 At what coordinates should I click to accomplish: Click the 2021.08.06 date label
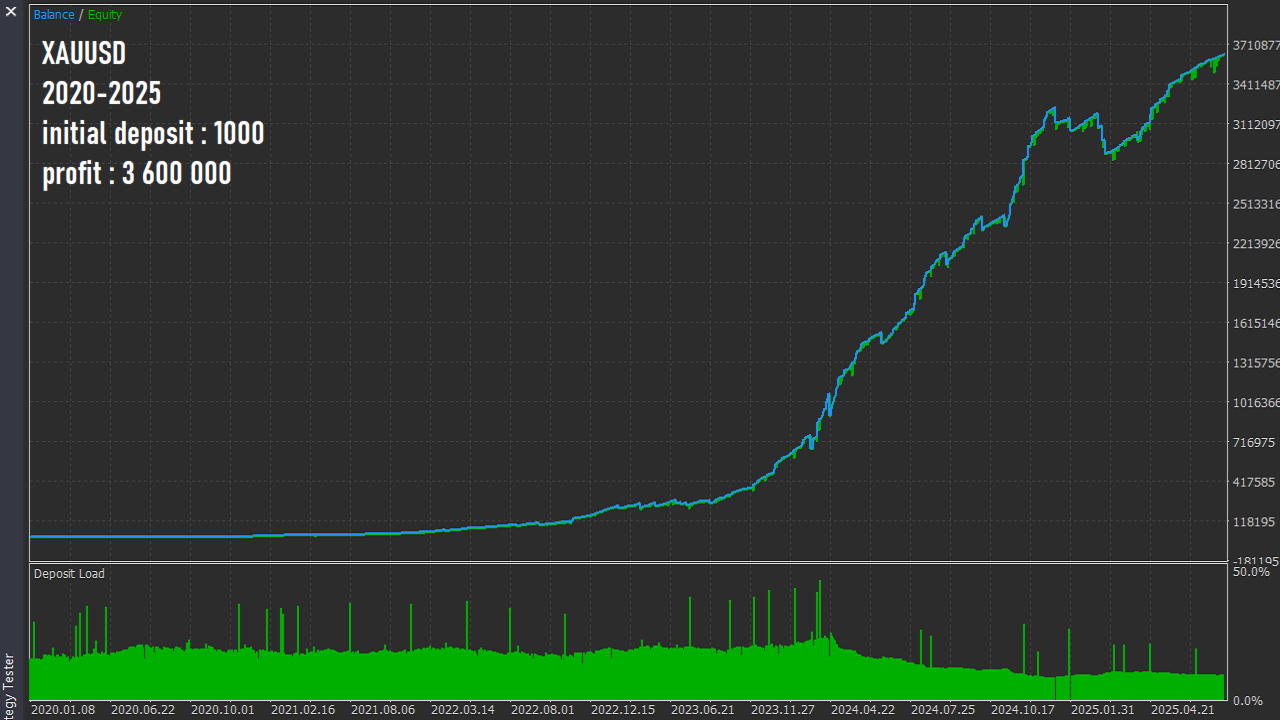click(x=383, y=710)
